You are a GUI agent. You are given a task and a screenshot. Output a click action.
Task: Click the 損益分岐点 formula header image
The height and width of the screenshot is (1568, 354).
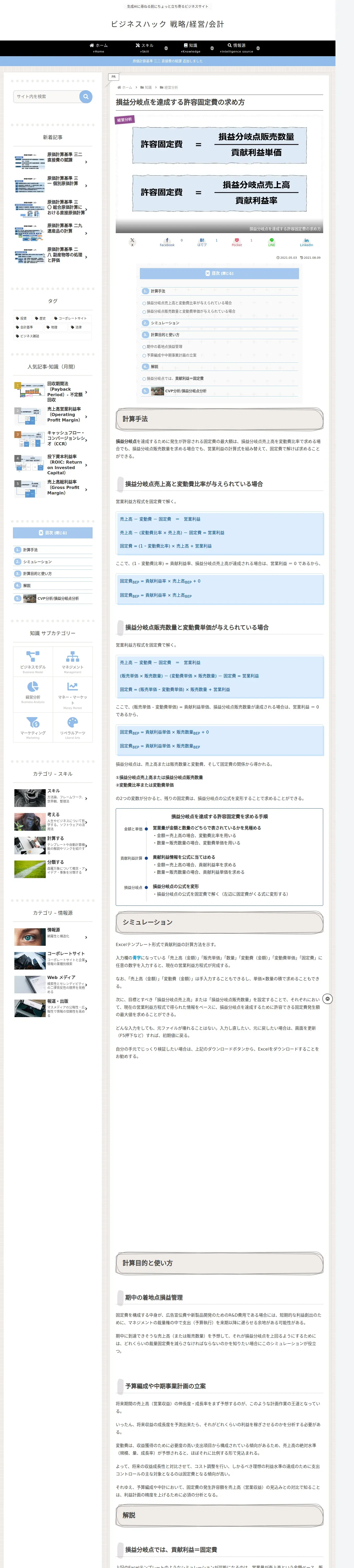[219, 174]
